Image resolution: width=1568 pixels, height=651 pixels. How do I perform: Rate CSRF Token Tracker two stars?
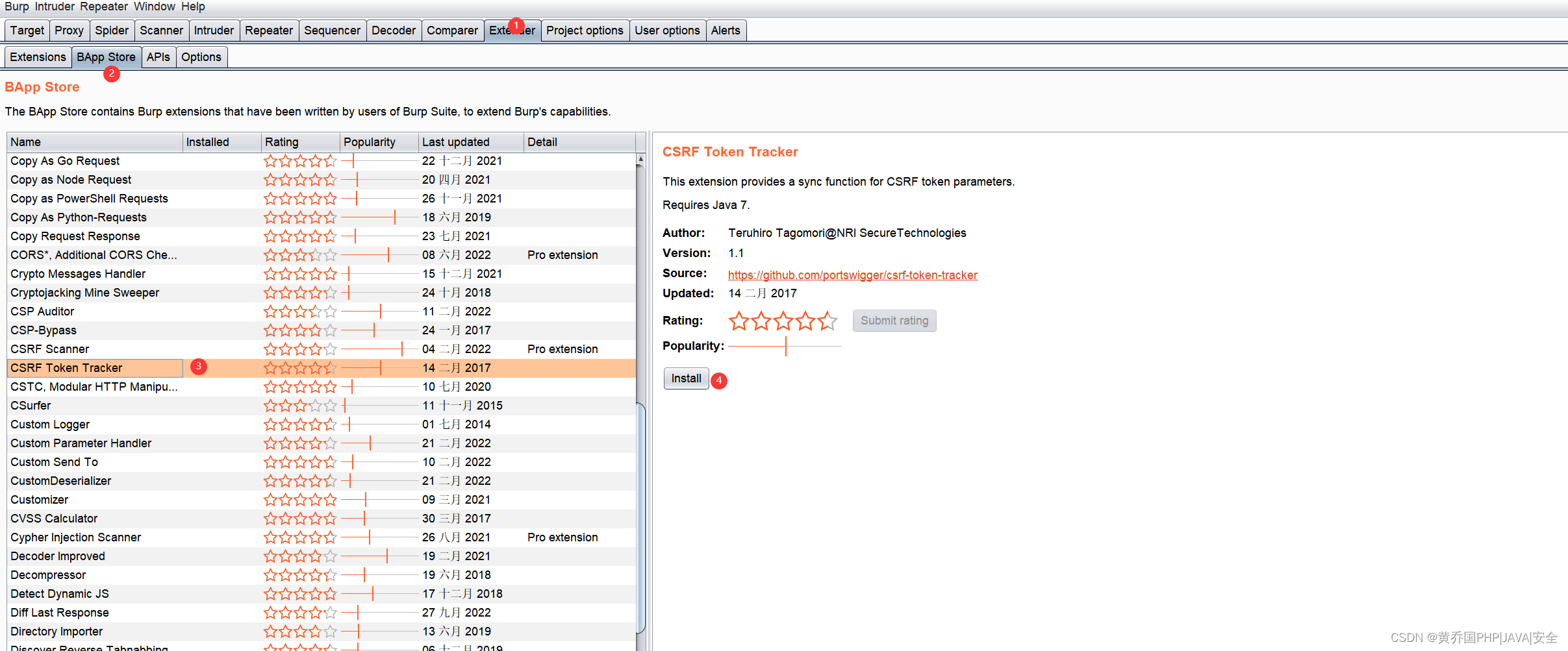pyautogui.click(x=761, y=321)
